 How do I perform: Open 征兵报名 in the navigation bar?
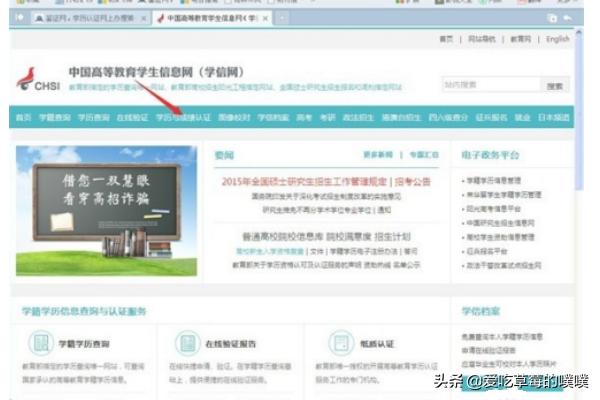click(x=491, y=117)
